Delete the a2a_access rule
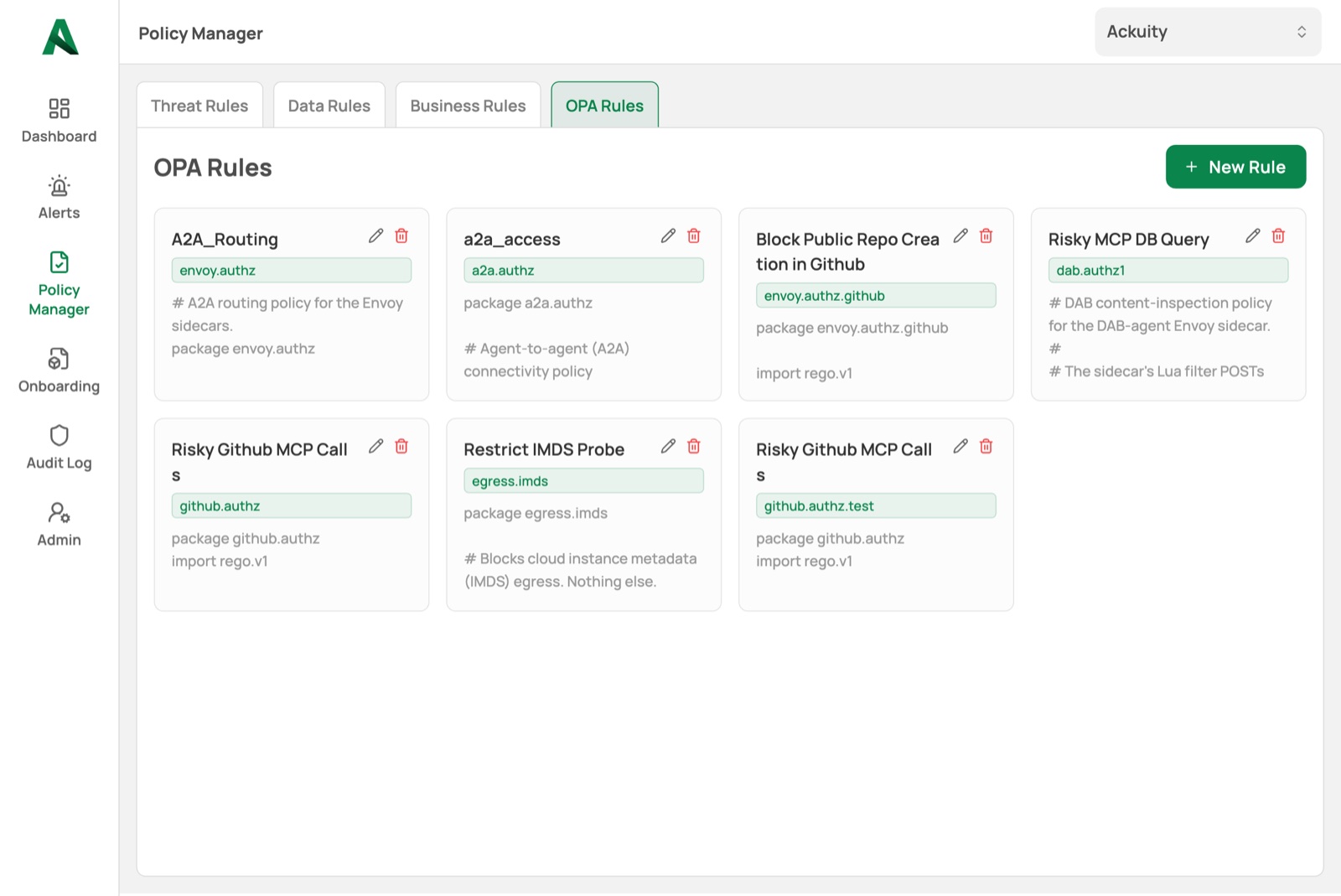This screenshot has height=896, width=1341. [694, 236]
